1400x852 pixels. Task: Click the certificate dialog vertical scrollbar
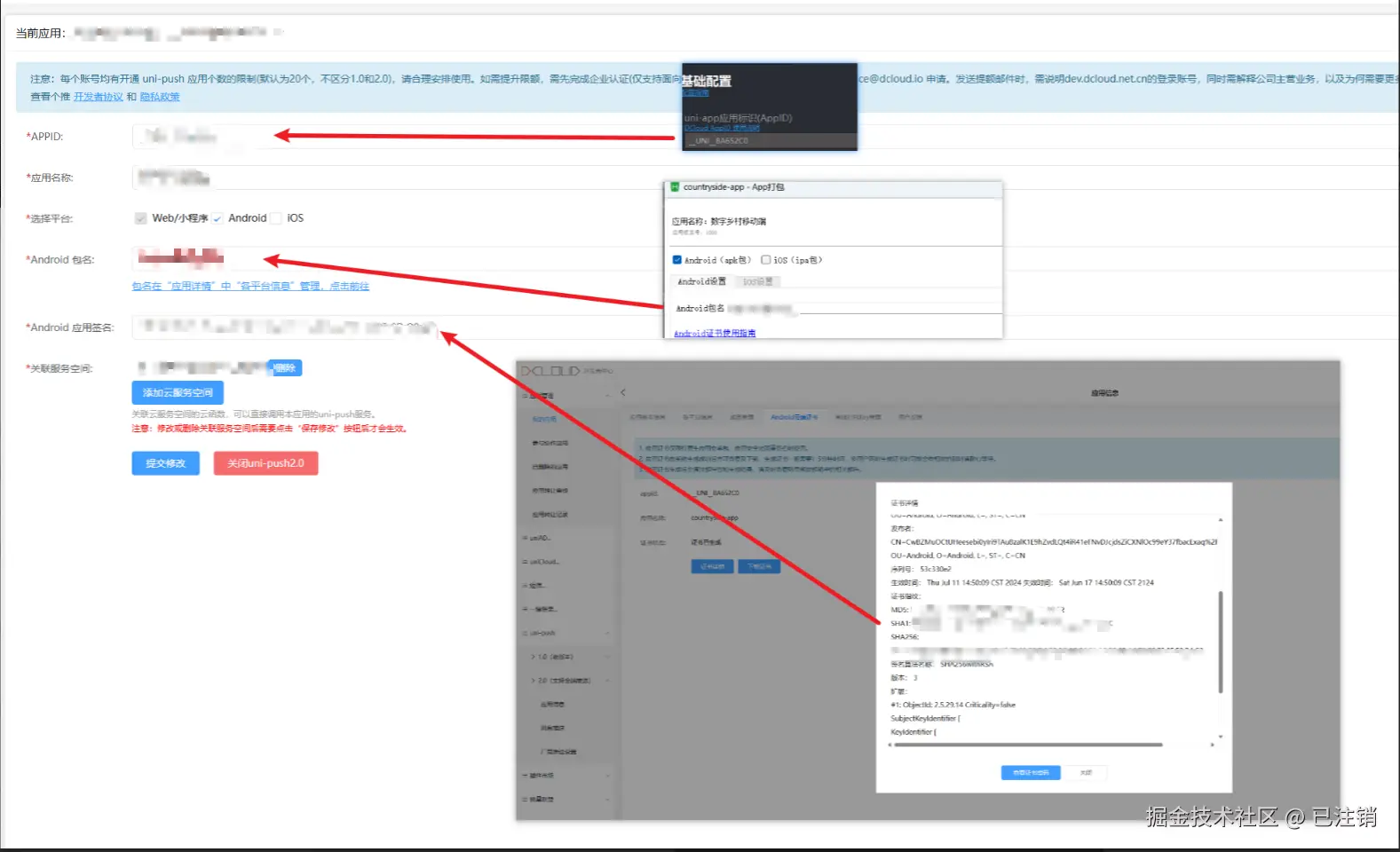pos(1221,642)
